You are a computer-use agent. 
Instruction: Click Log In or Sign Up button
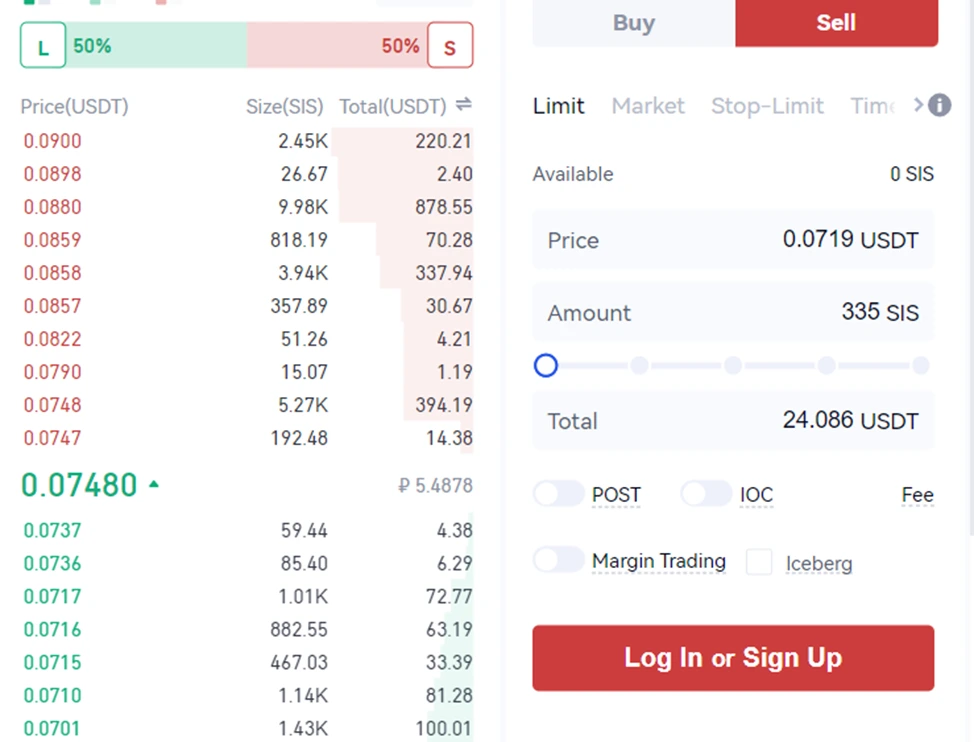tap(733, 658)
